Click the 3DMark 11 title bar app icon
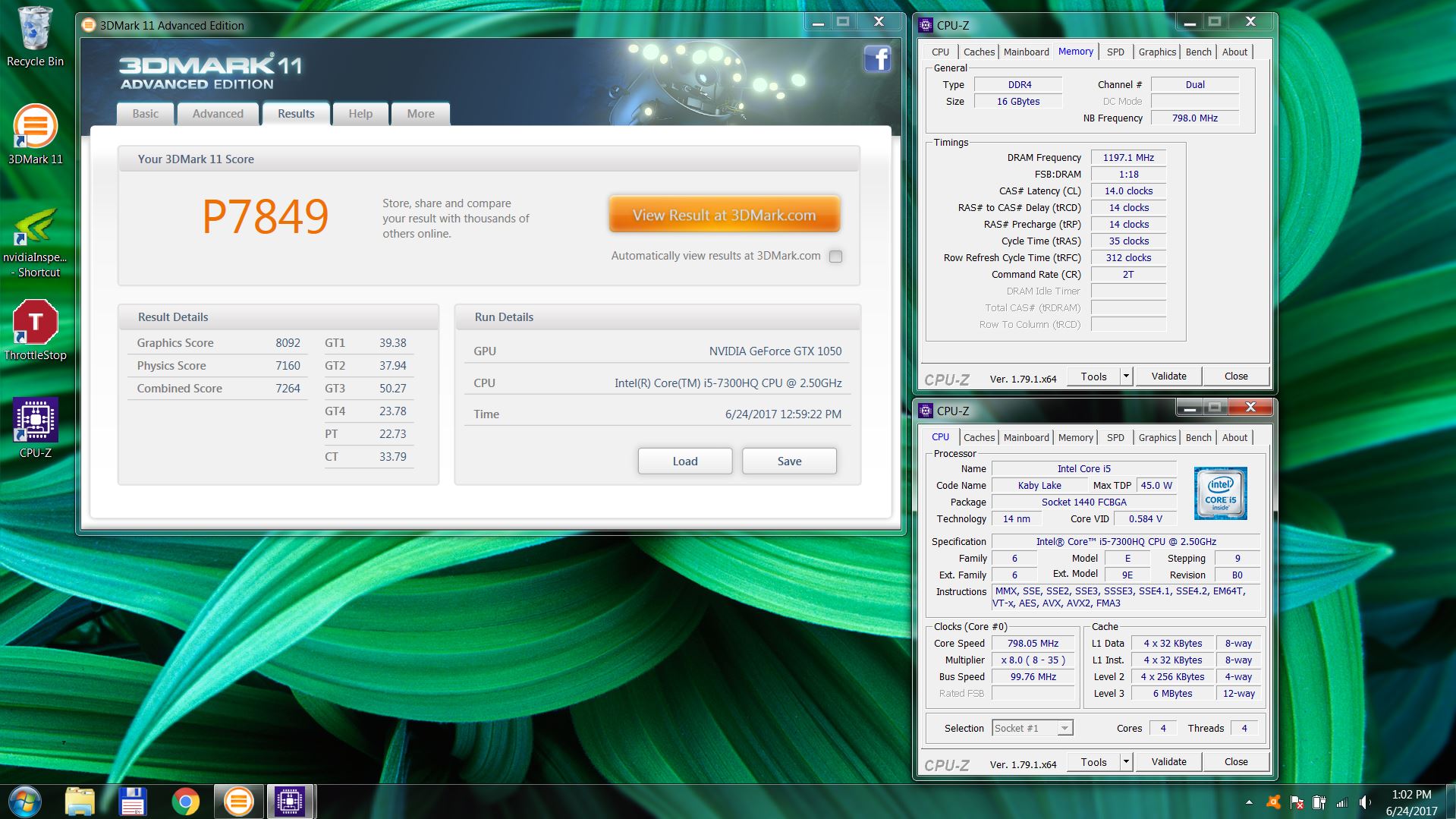The height and width of the screenshot is (819, 1456). [x=89, y=25]
